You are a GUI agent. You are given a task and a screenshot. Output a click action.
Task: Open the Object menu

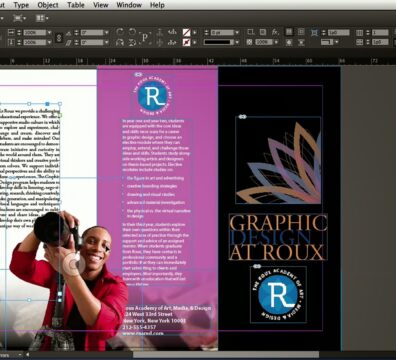click(x=48, y=5)
